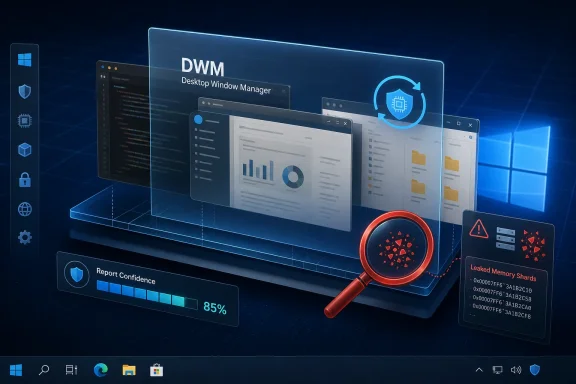Click the 85% confidence value
Image resolution: width=576 pixels, height=384 pixels.
coord(215,308)
